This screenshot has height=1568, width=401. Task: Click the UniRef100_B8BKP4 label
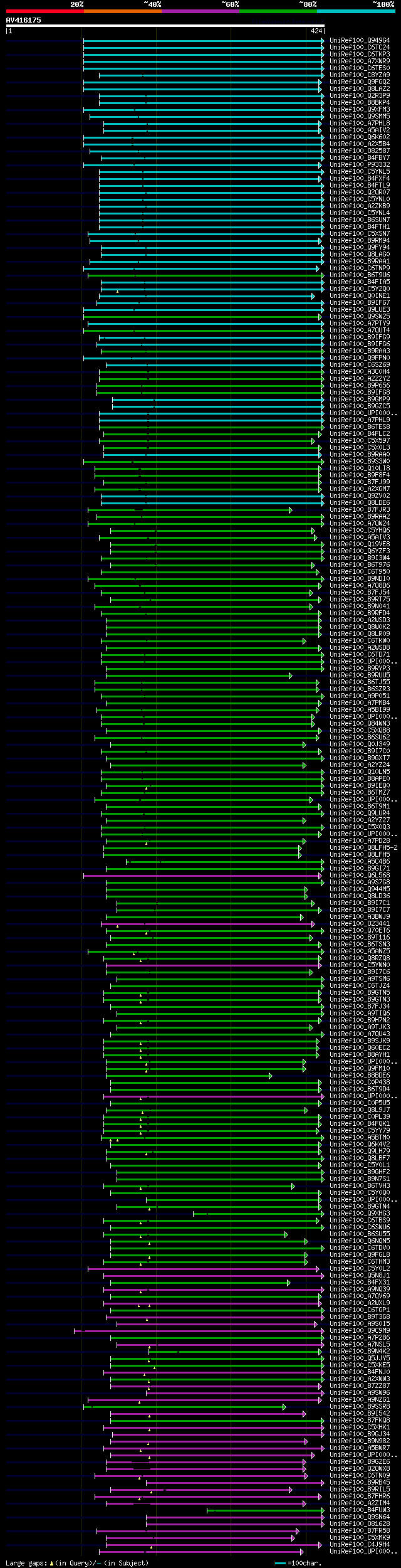[x=360, y=102]
